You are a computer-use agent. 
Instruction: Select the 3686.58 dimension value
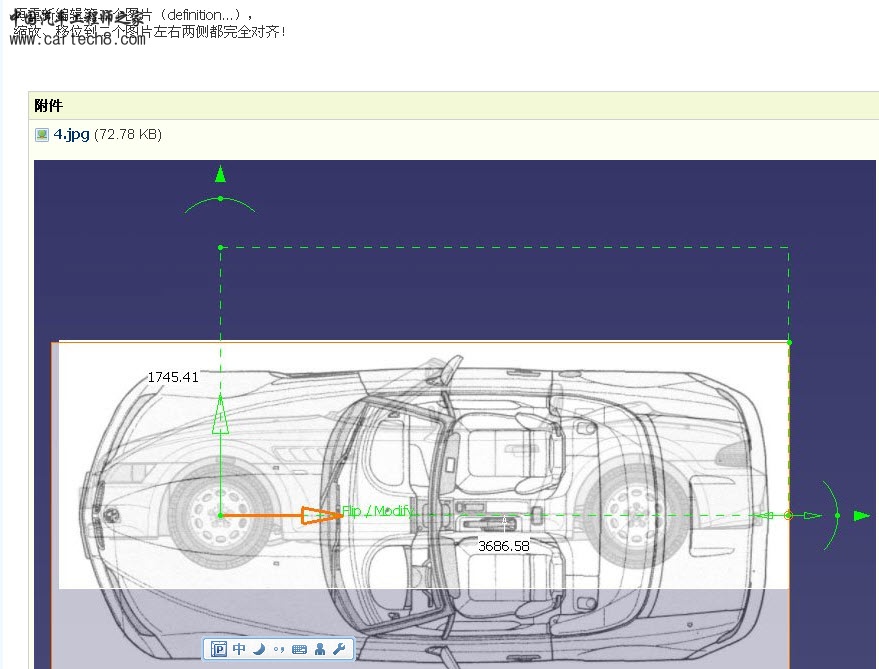[503, 546]
